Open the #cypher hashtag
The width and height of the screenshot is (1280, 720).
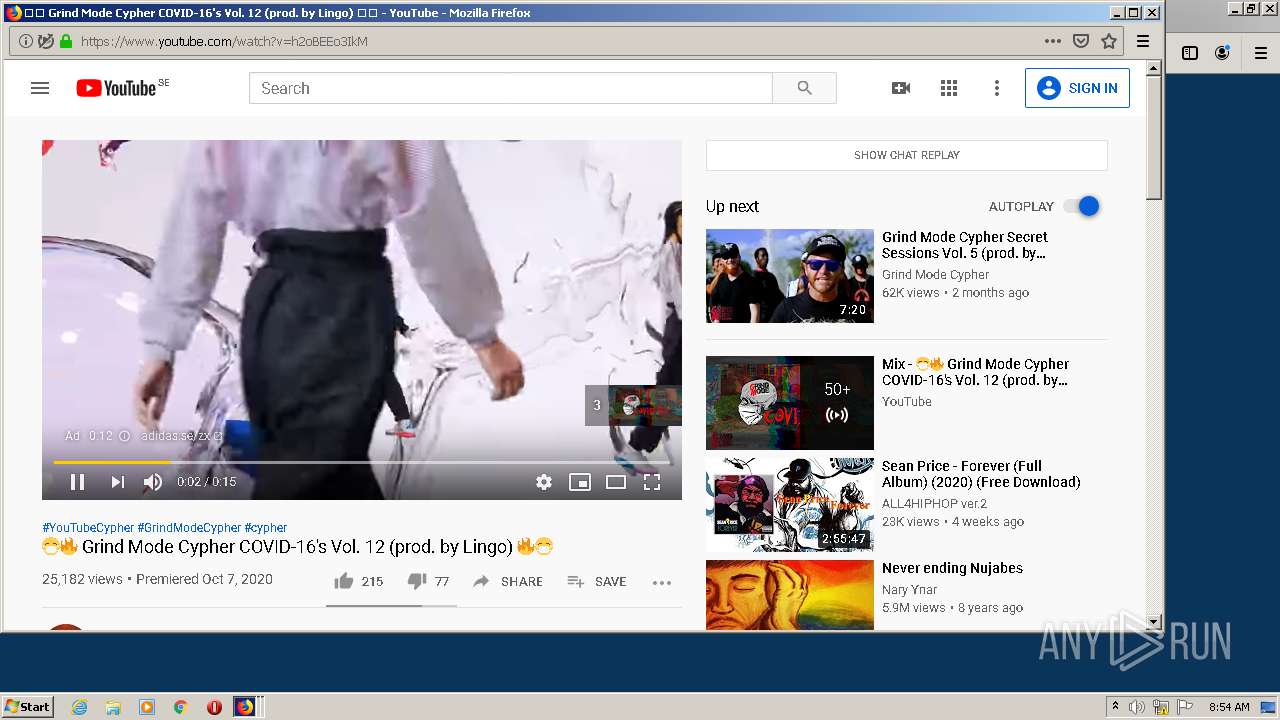click(x=266, y=527)
